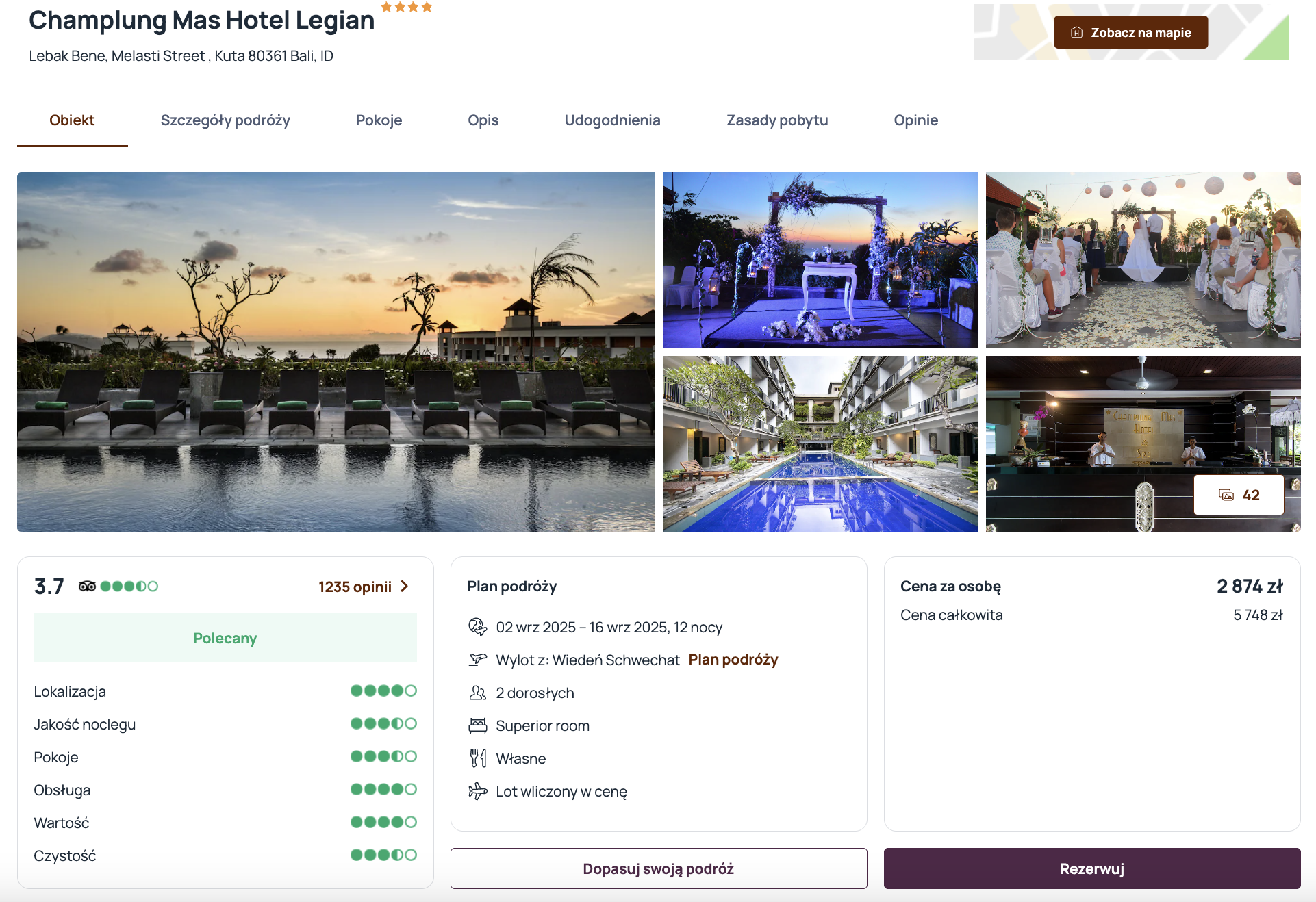Screen dimensions: 1316x902
Task: Switch to the Szczegóły podróży tab
Action: [225, 120]
